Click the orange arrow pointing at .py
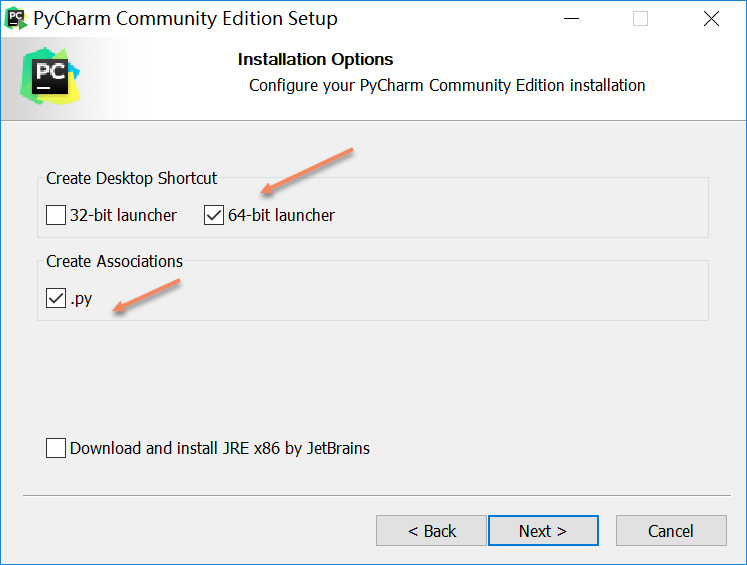 146,297
